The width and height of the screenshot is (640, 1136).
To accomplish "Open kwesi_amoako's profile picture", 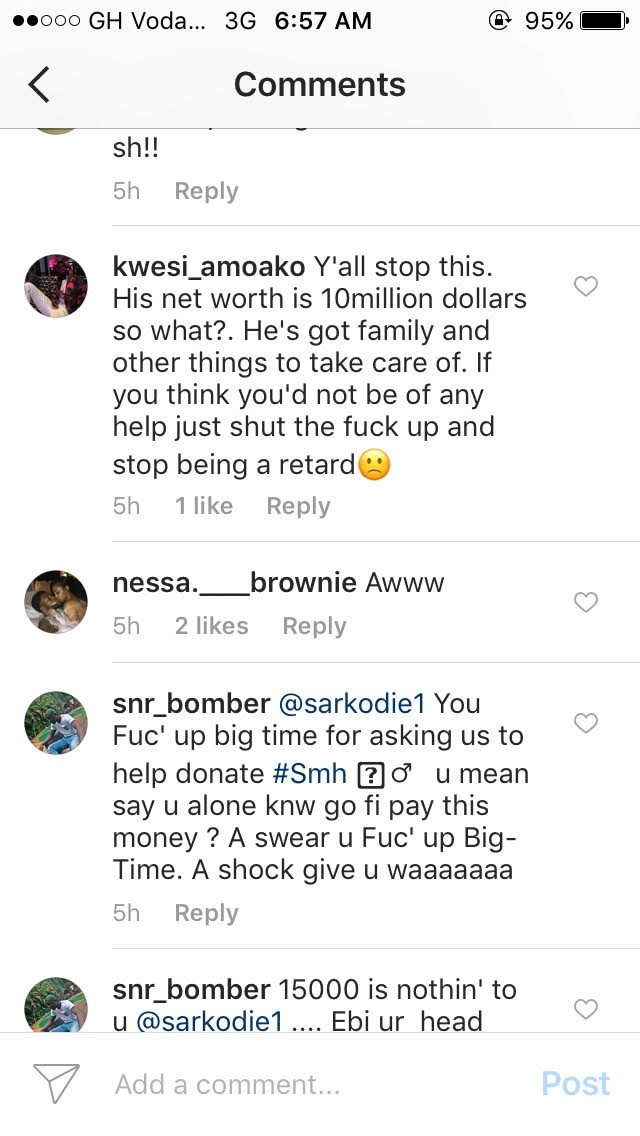I will [x=56, y=286].
